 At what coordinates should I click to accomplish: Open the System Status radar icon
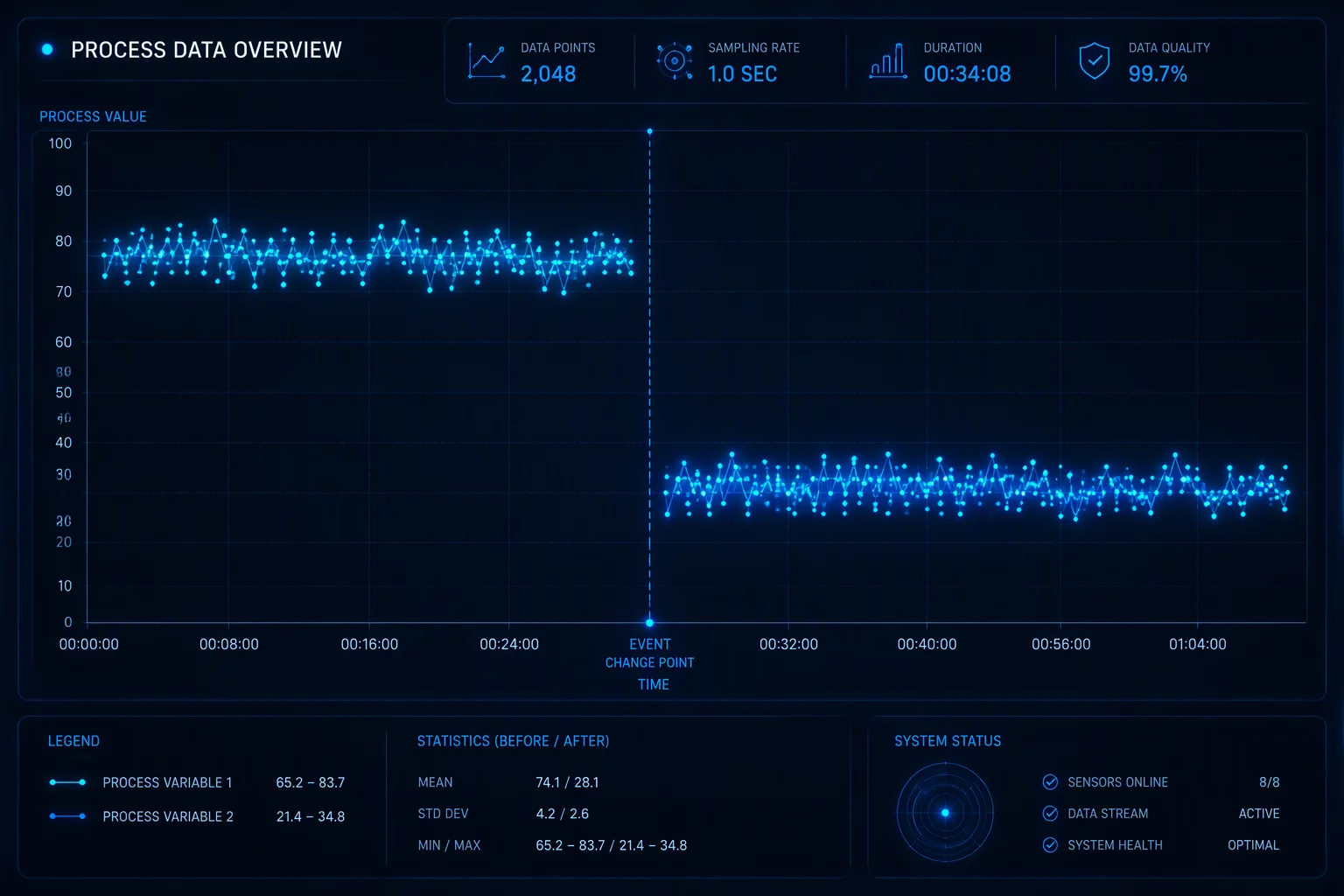click(x=945, y=813)
